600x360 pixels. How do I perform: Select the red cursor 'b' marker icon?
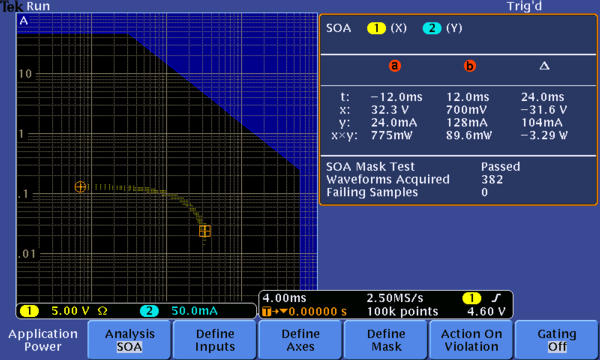tap(470, 65)
